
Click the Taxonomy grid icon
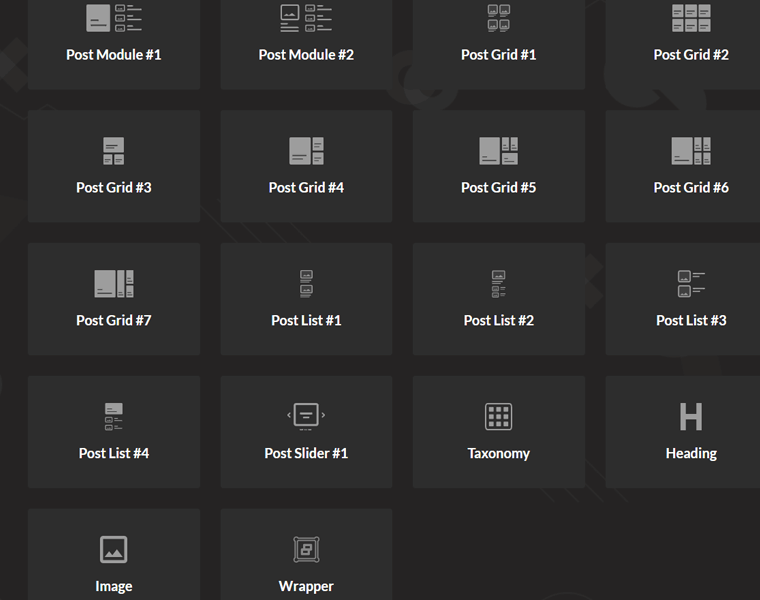pyautogui.click(x=498, y=417)
